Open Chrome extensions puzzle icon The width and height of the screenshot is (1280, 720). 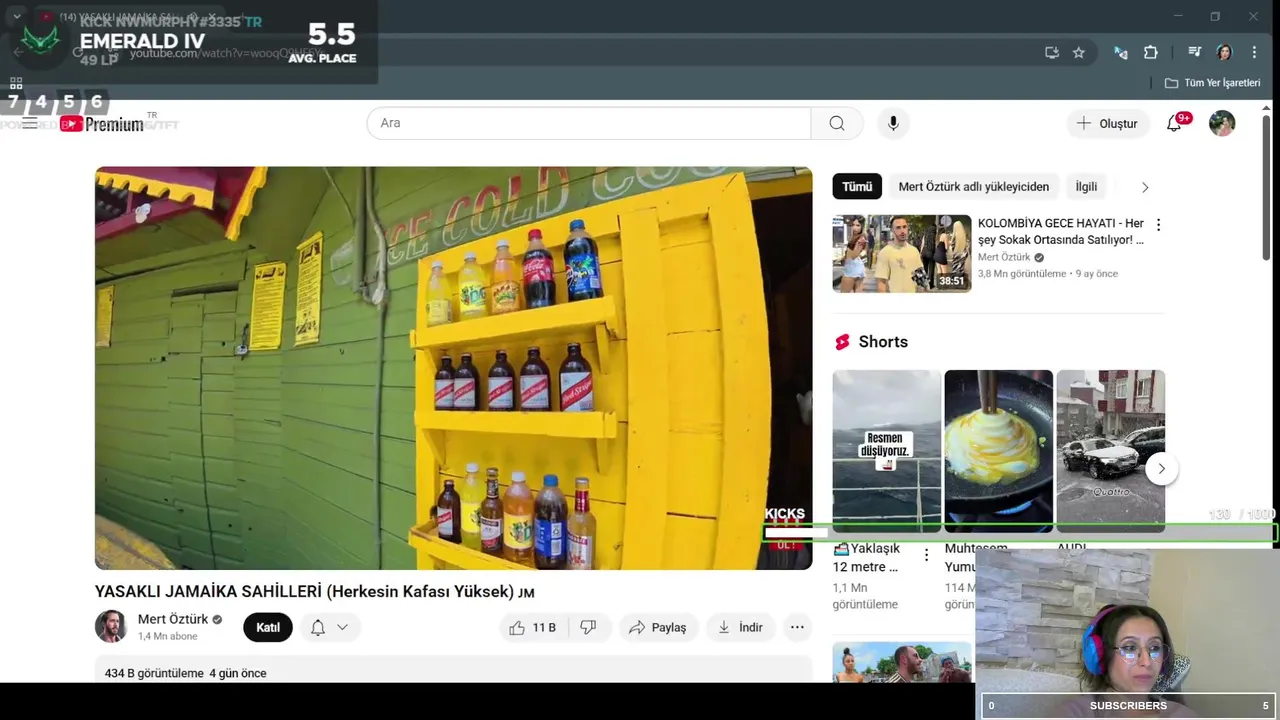(1150, 52)
